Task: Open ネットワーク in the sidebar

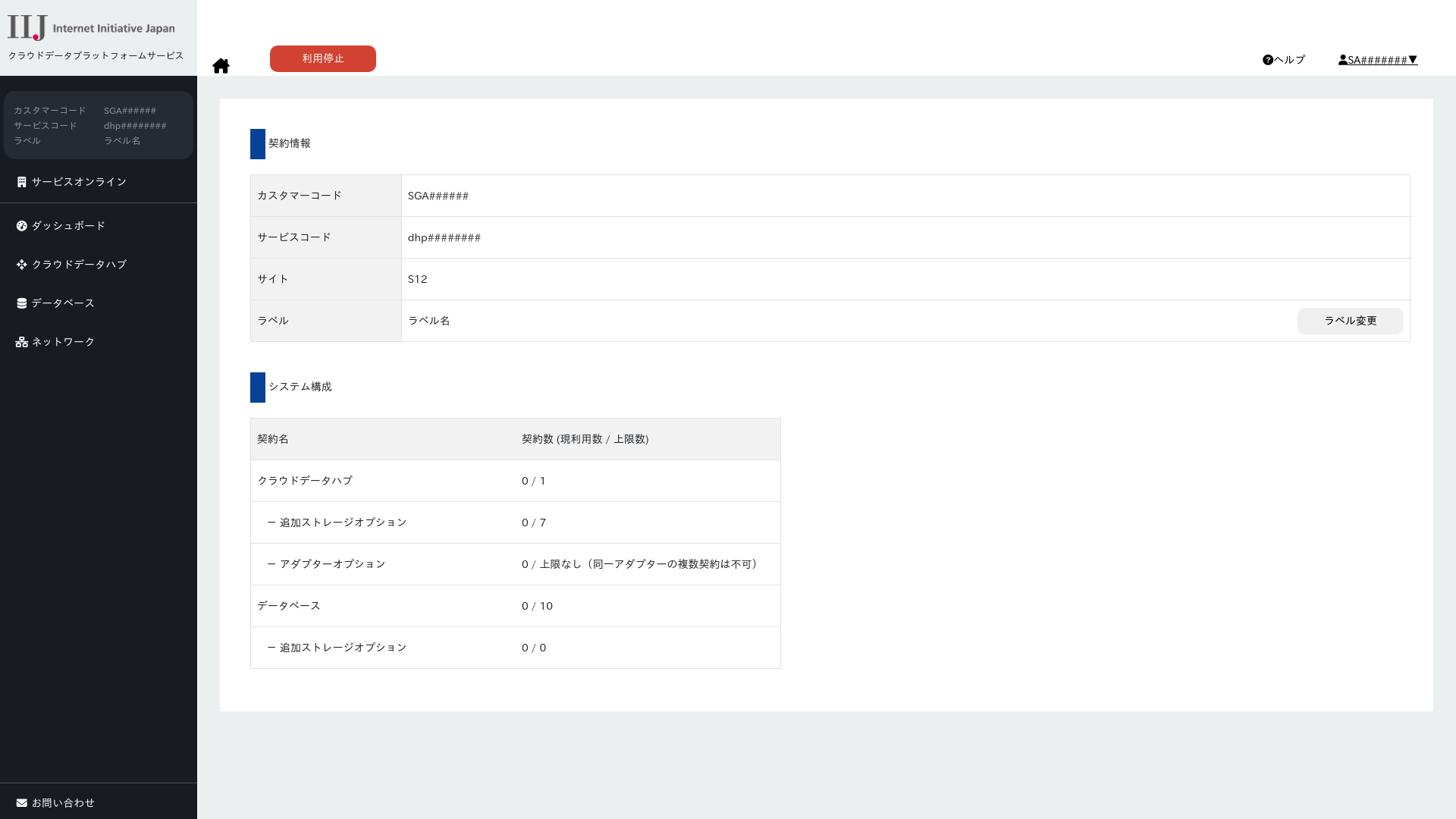Action: (x=63, y=342)
